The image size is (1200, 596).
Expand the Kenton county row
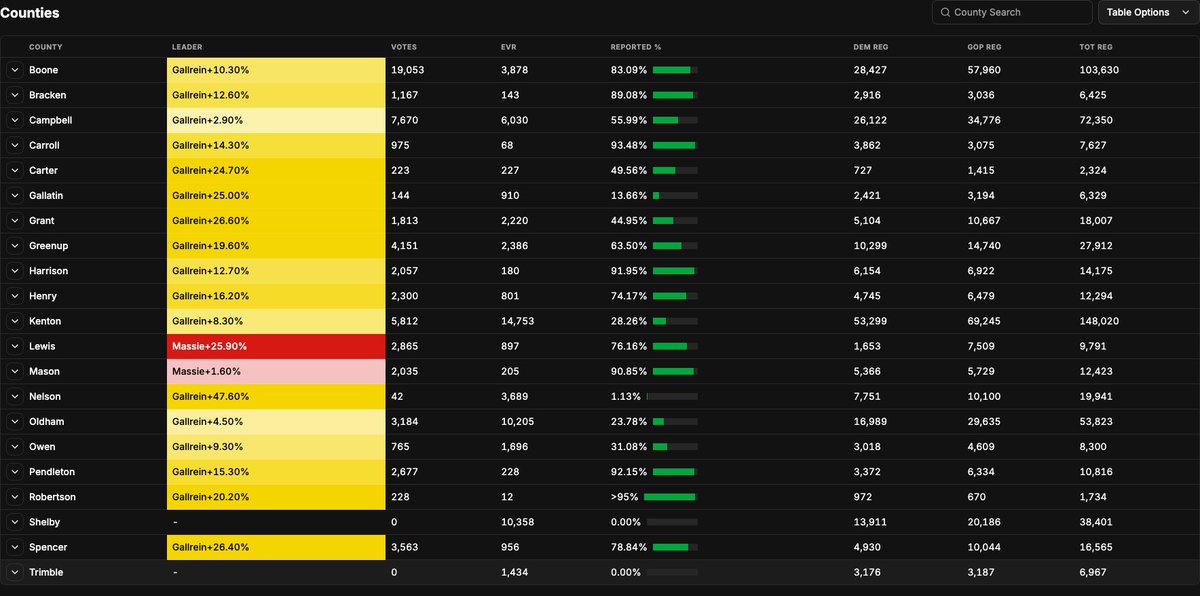(15, 321)
